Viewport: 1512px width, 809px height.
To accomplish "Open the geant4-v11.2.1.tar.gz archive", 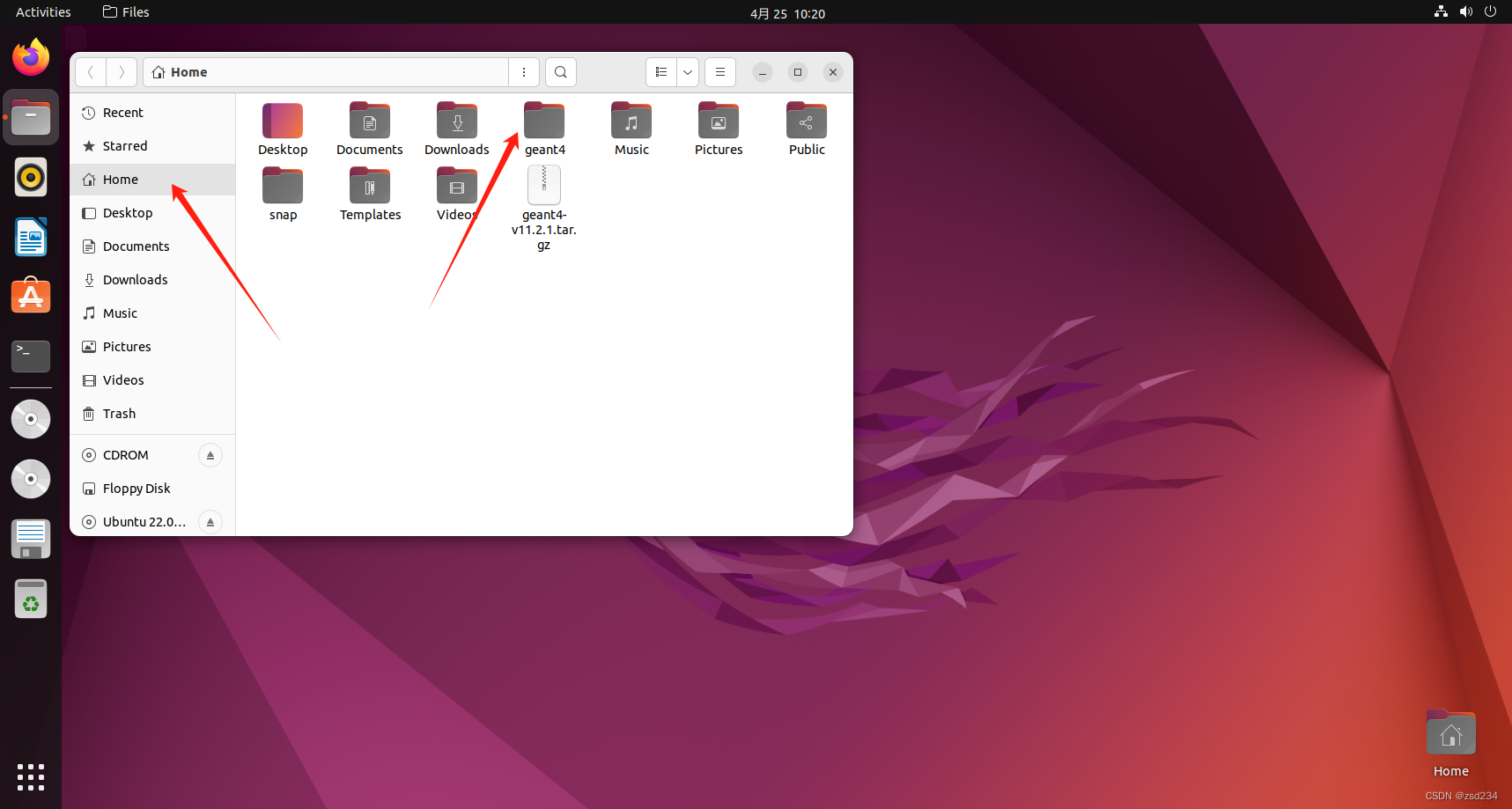I will 544,185.
